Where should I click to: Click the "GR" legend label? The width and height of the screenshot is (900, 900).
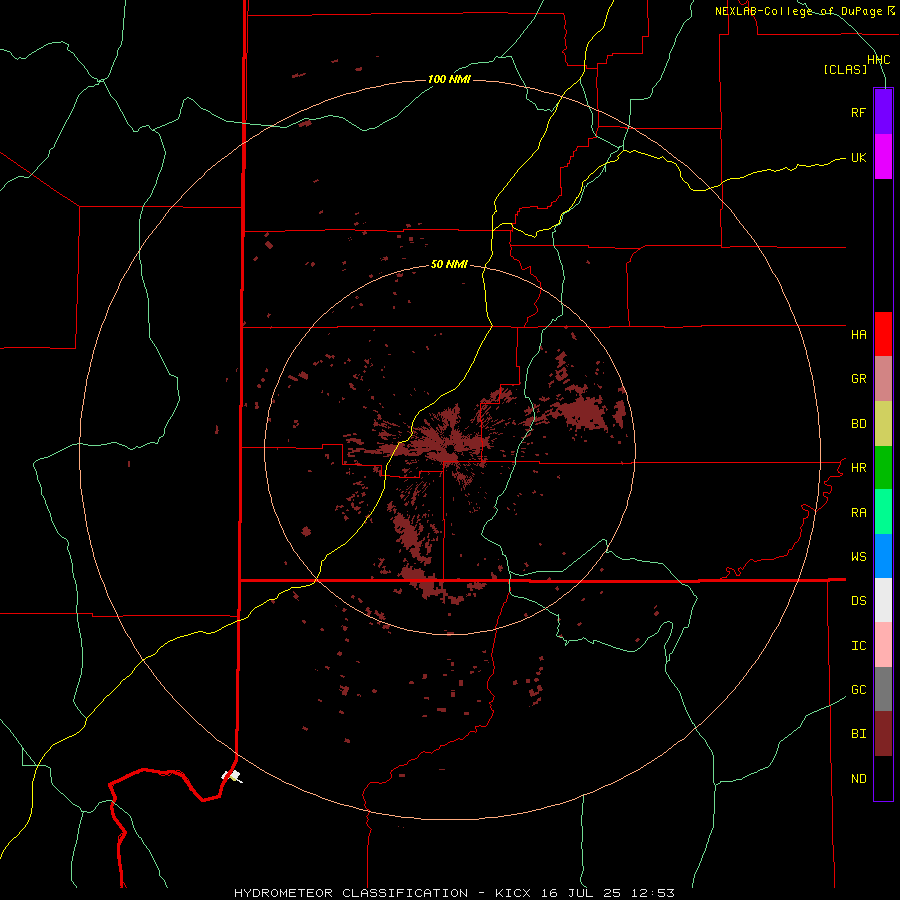click(858, 379)
